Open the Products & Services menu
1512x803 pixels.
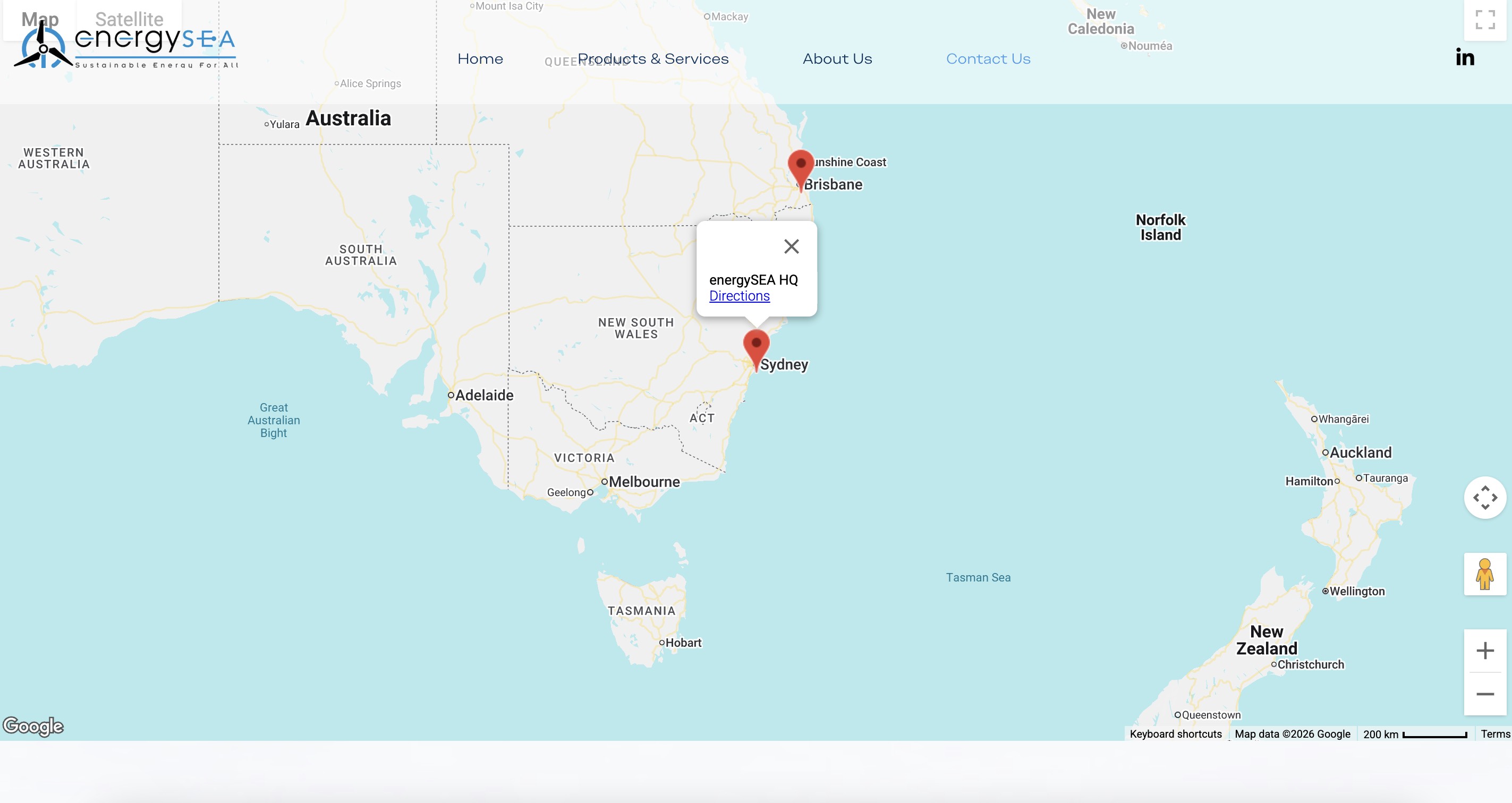pyautogui.click(x=653, y=58)
